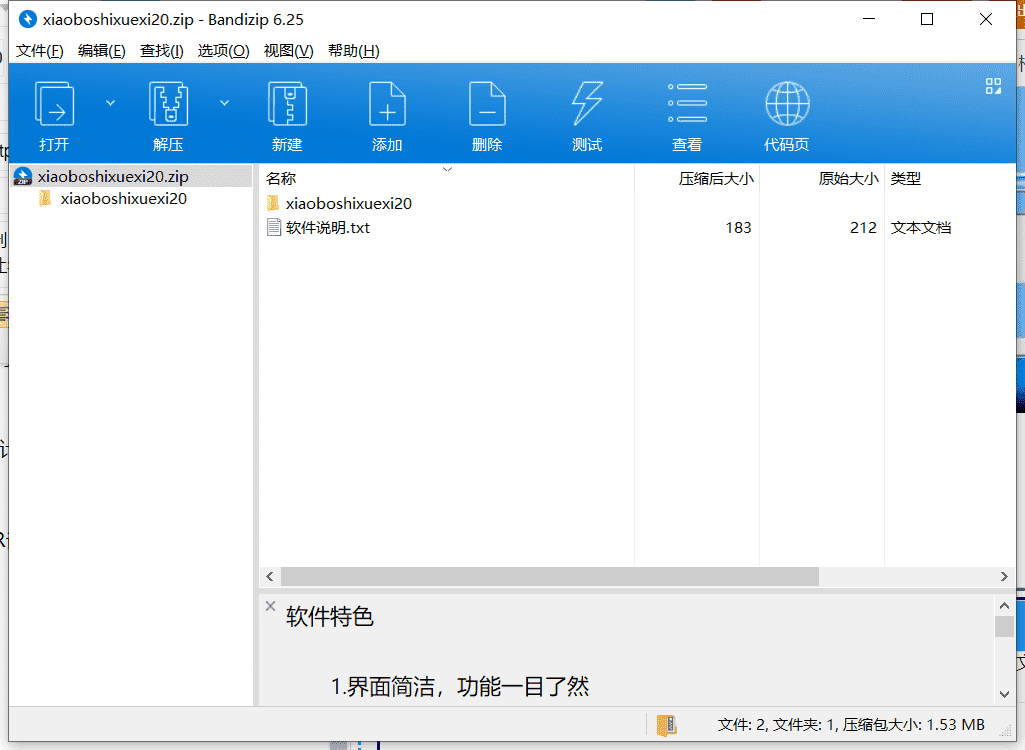The width and height of the screenshot is (1025, 750).
Task: Select 软件说明.txt in the file list
Action: [x=328, y=228]
